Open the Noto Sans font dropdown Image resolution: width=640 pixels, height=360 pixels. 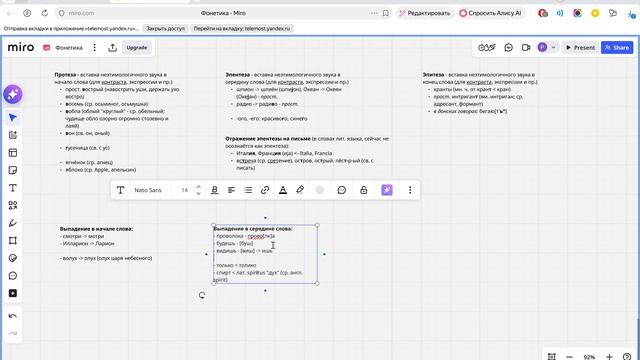click(x=148, y=190)
